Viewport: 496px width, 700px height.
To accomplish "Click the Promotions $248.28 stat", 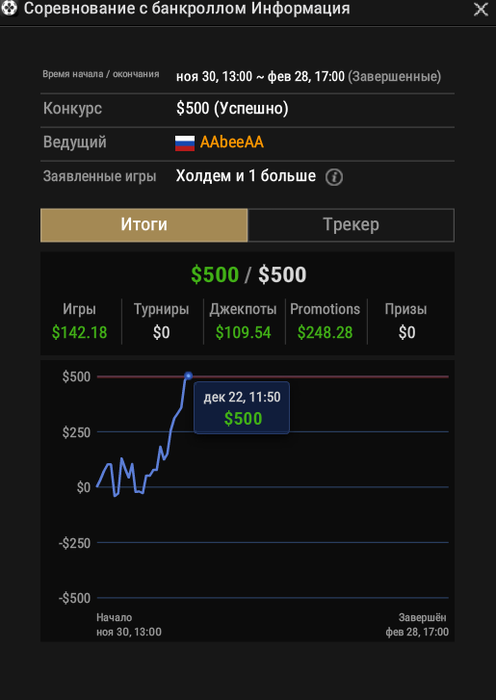I will (x=325, y=321).
